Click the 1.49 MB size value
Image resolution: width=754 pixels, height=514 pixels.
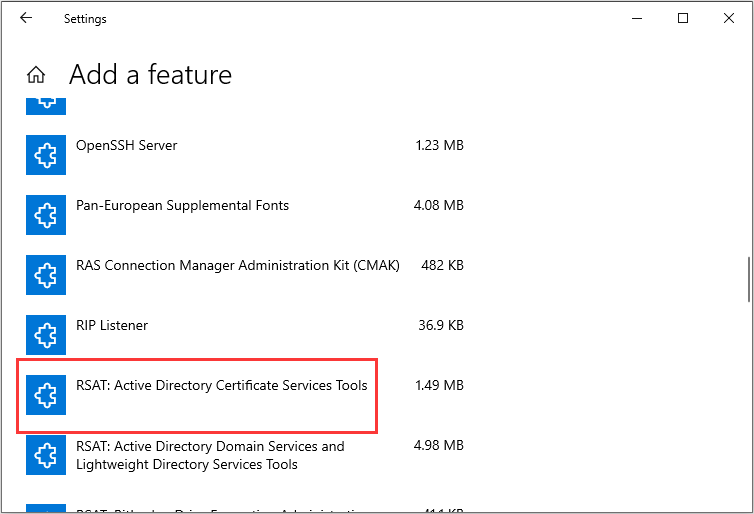point(440,386)
